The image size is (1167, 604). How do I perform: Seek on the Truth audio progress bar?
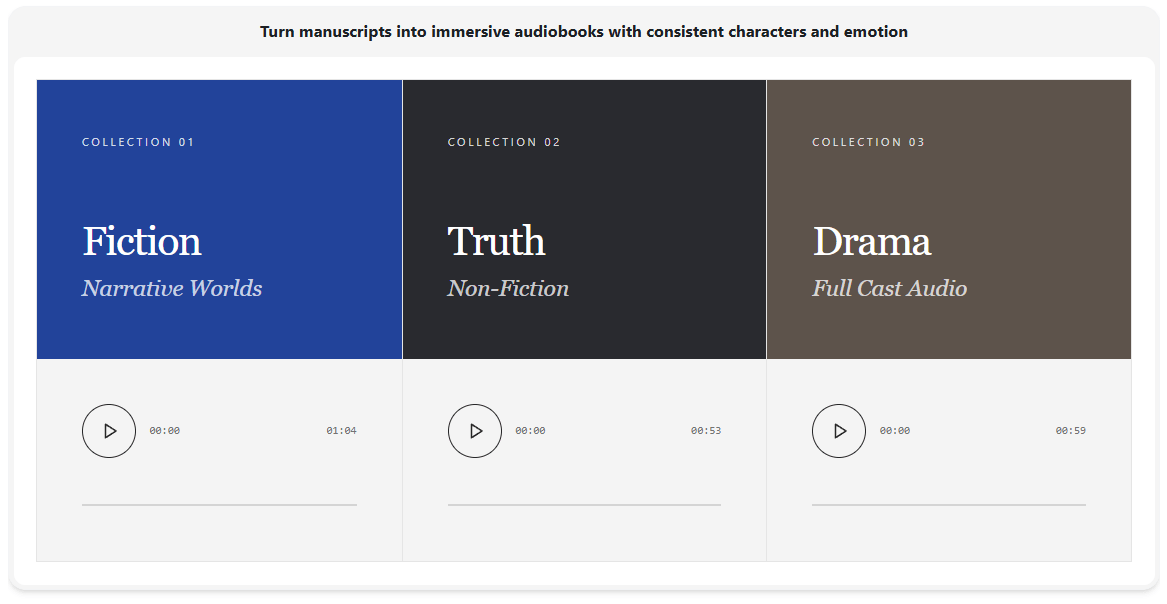pos(584,505)
